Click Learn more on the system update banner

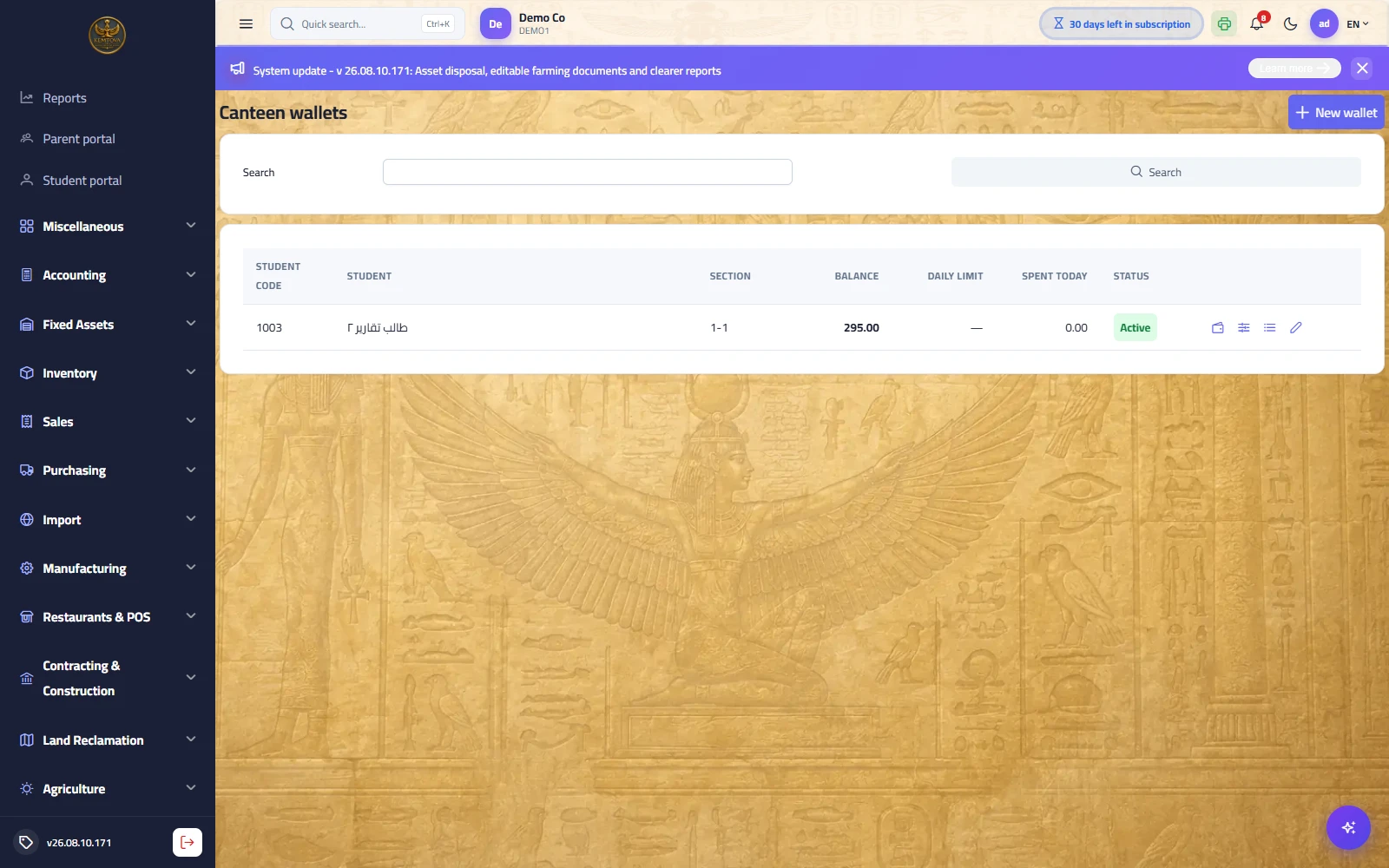[x=1294, y=69]
